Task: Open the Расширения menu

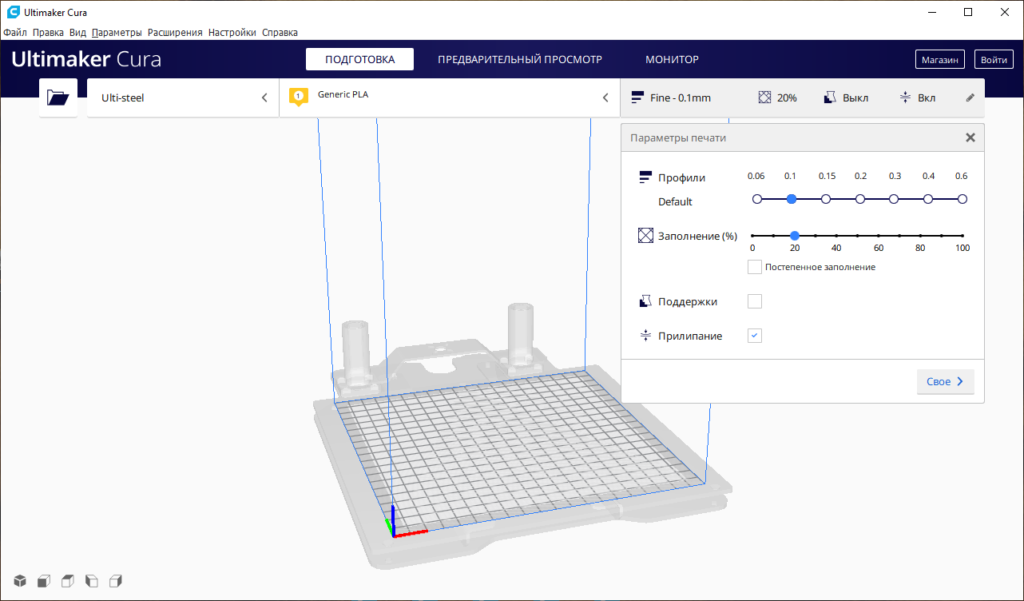Action: pos(175,32)
